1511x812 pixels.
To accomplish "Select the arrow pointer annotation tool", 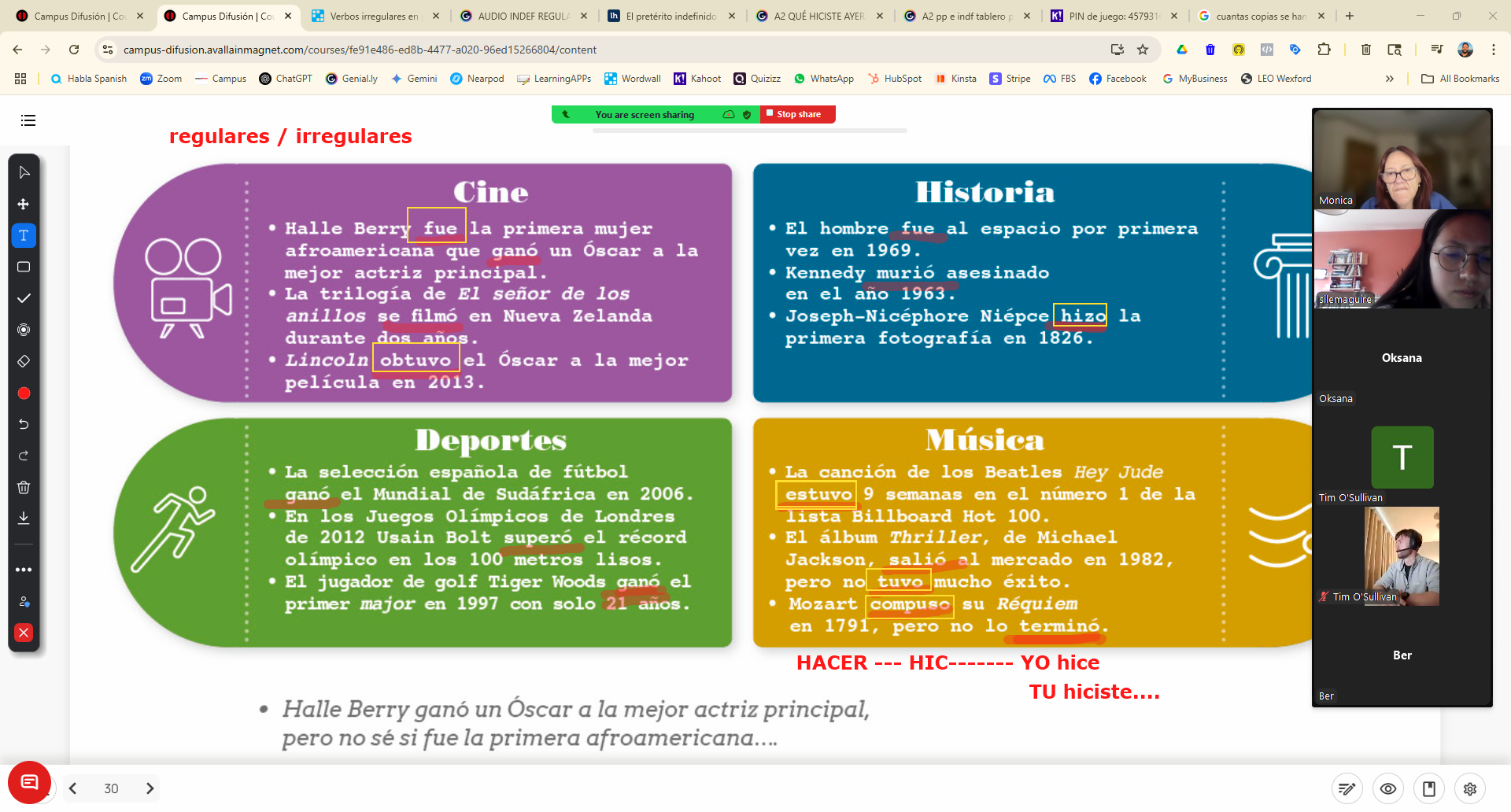I will tap(24, 172).
